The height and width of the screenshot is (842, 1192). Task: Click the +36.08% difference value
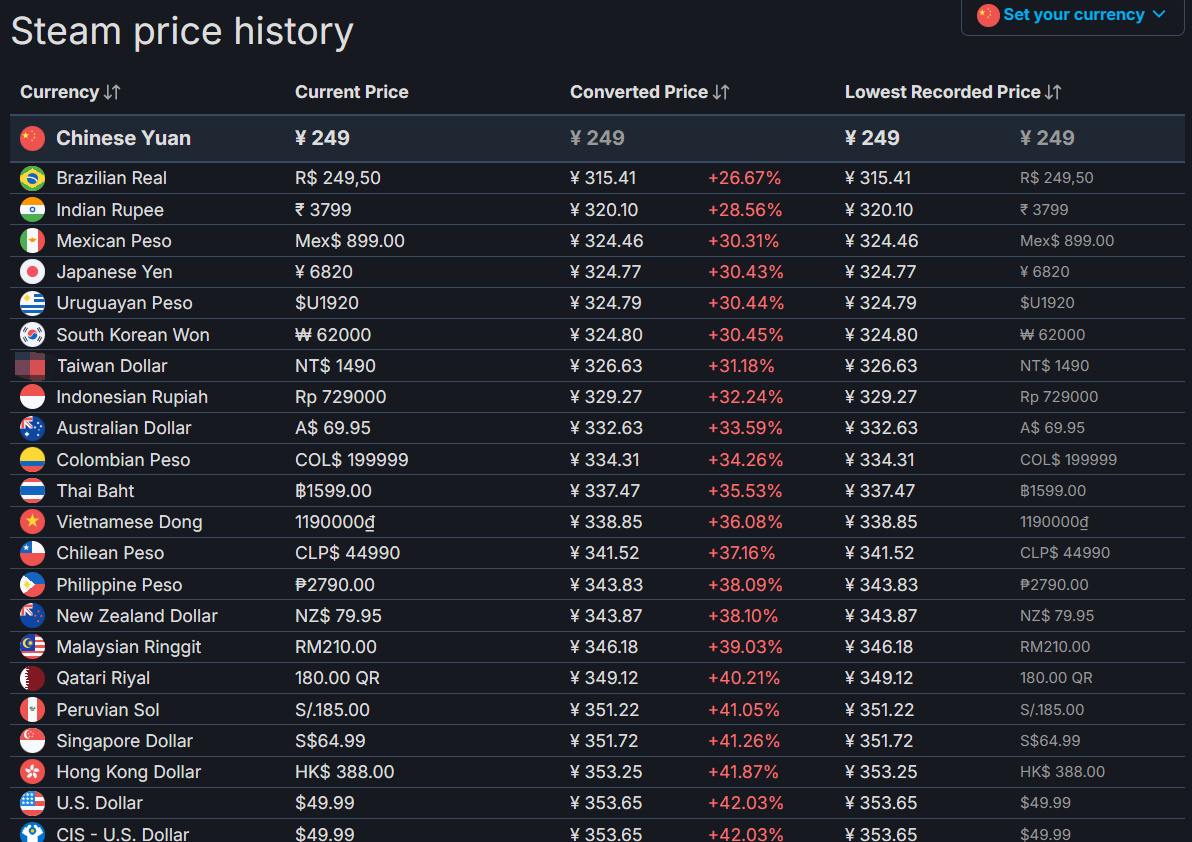click(745, 522)
